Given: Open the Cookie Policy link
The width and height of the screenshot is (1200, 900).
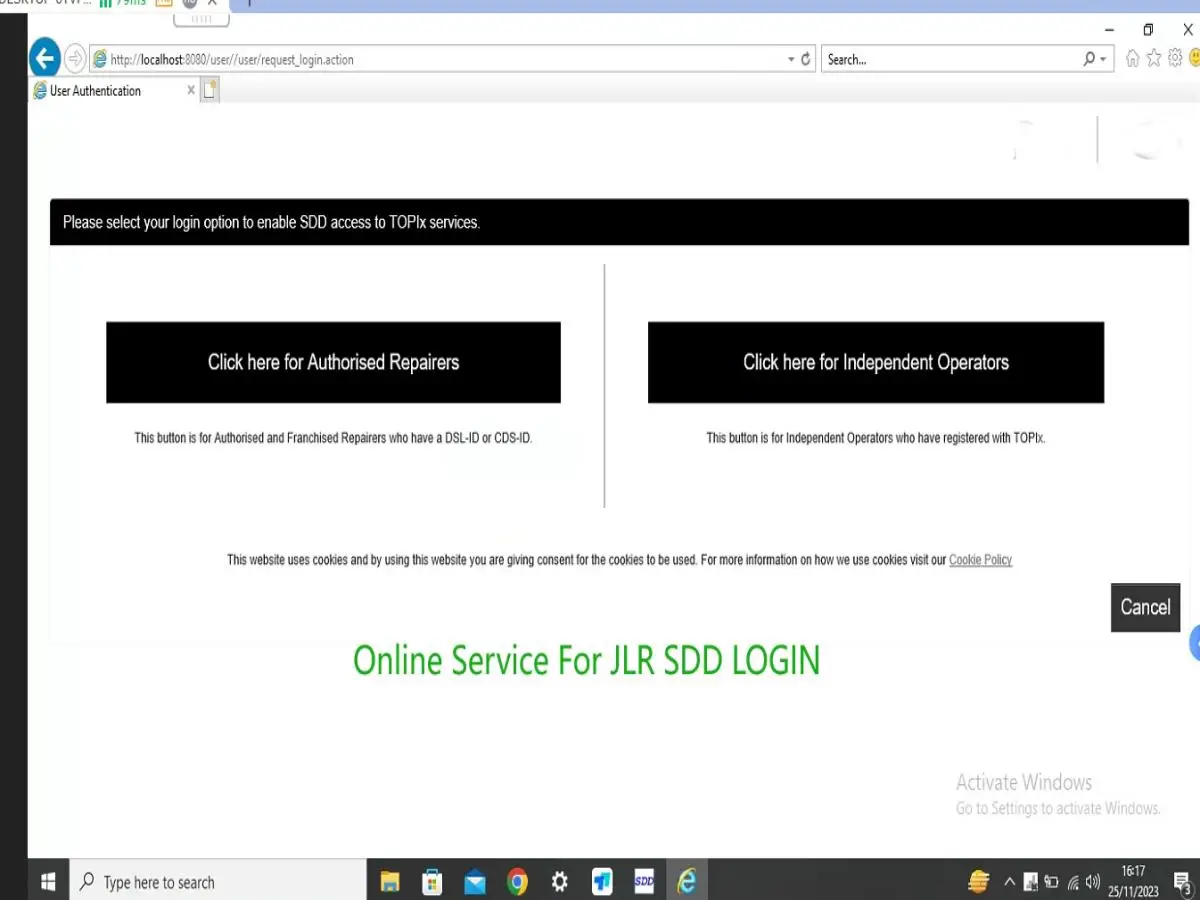Looking at the screenshot, I should tap(980, 560).
